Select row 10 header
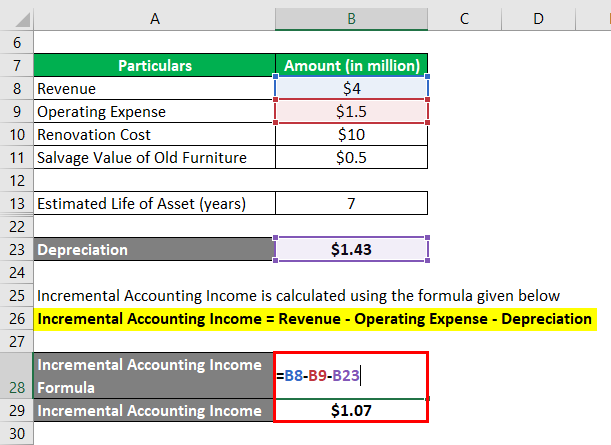 tap(17, 134)
